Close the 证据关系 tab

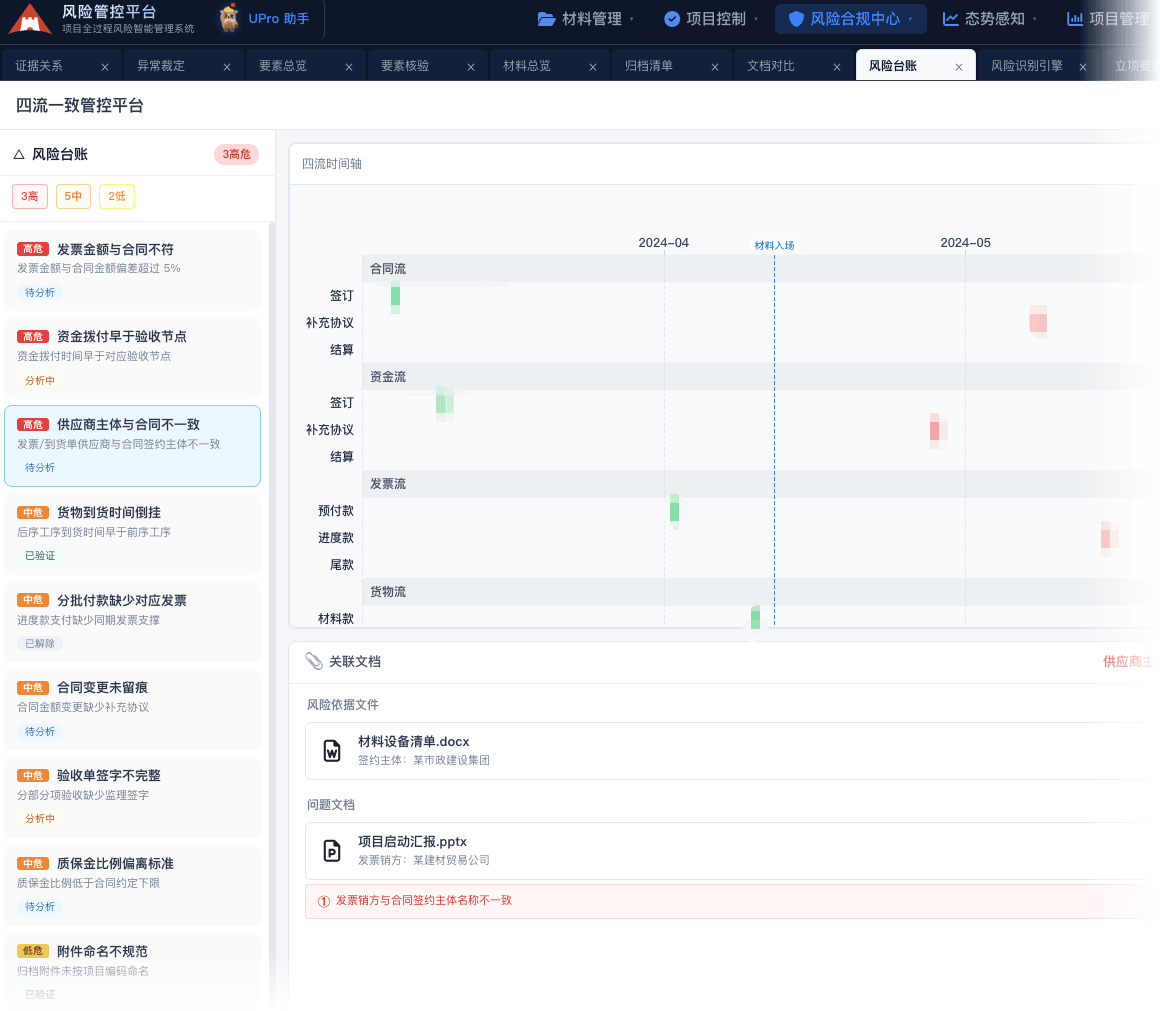tap(105, 67)
